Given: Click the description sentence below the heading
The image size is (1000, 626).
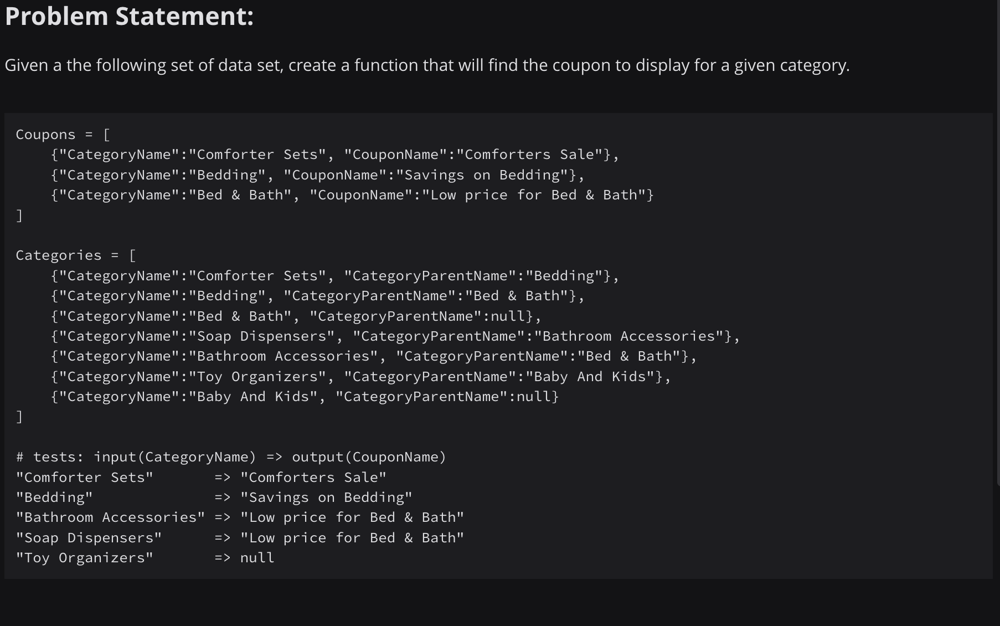Looking at the screenshot, I should tap(427, 66).
